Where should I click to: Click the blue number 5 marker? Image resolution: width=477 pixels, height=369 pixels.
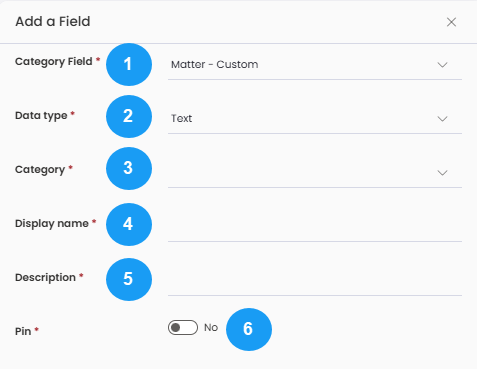pos(129,279)
